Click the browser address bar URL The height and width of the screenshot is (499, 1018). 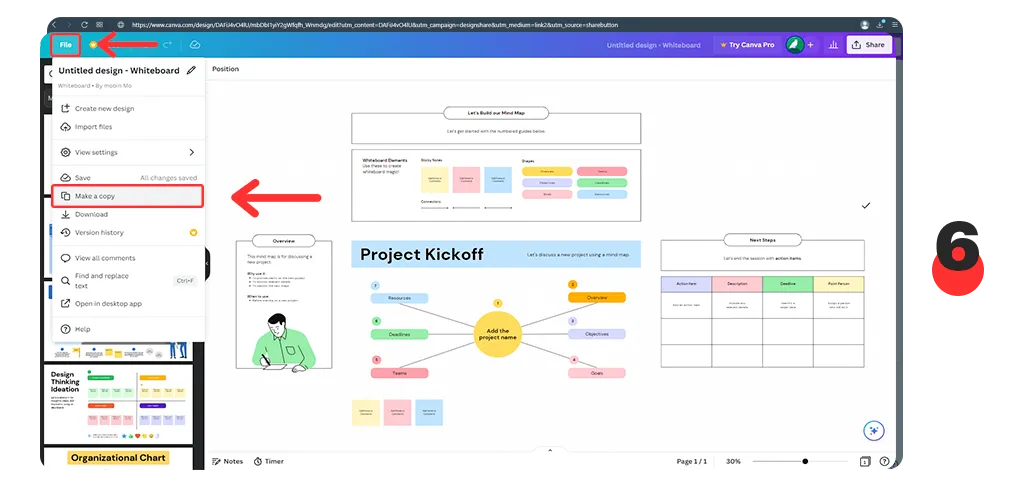[375, 25]
